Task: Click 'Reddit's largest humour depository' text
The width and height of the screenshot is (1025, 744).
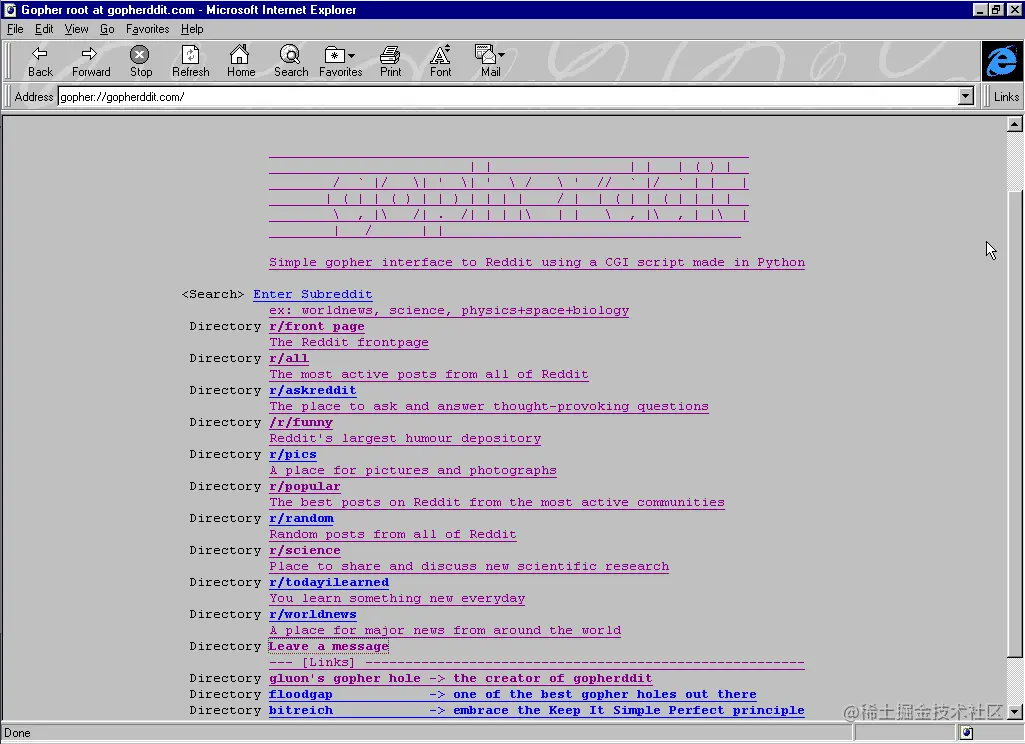Action: click(405, 439)
